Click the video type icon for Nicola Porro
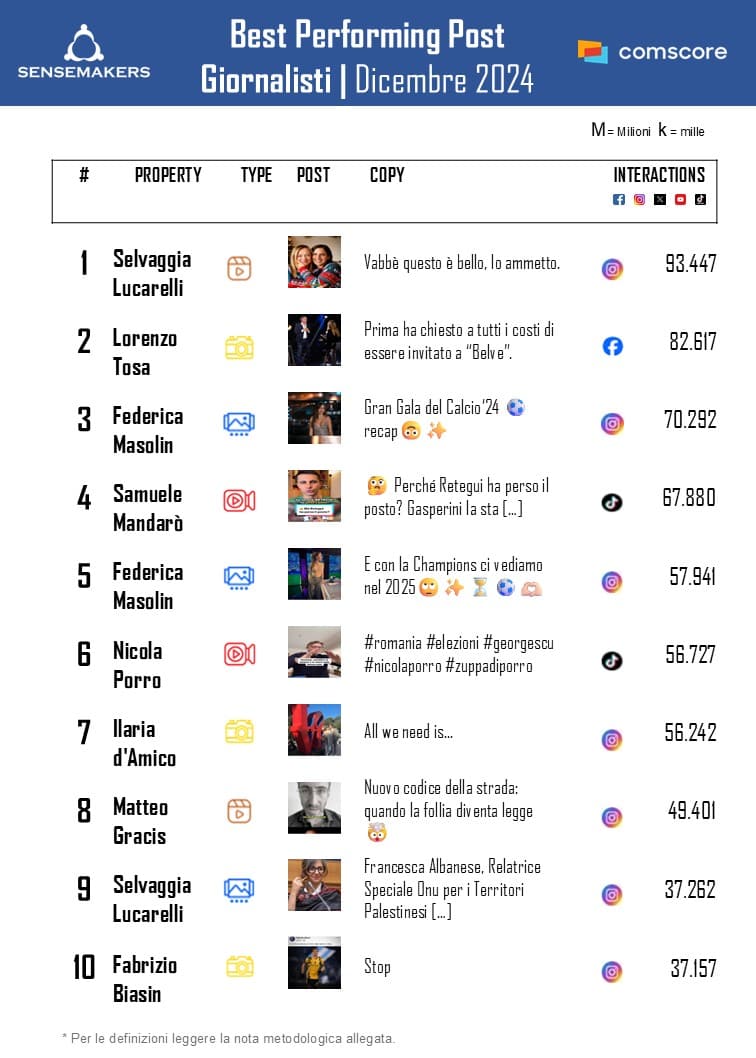Screen dimensions: 756x1058 point(239,654)
